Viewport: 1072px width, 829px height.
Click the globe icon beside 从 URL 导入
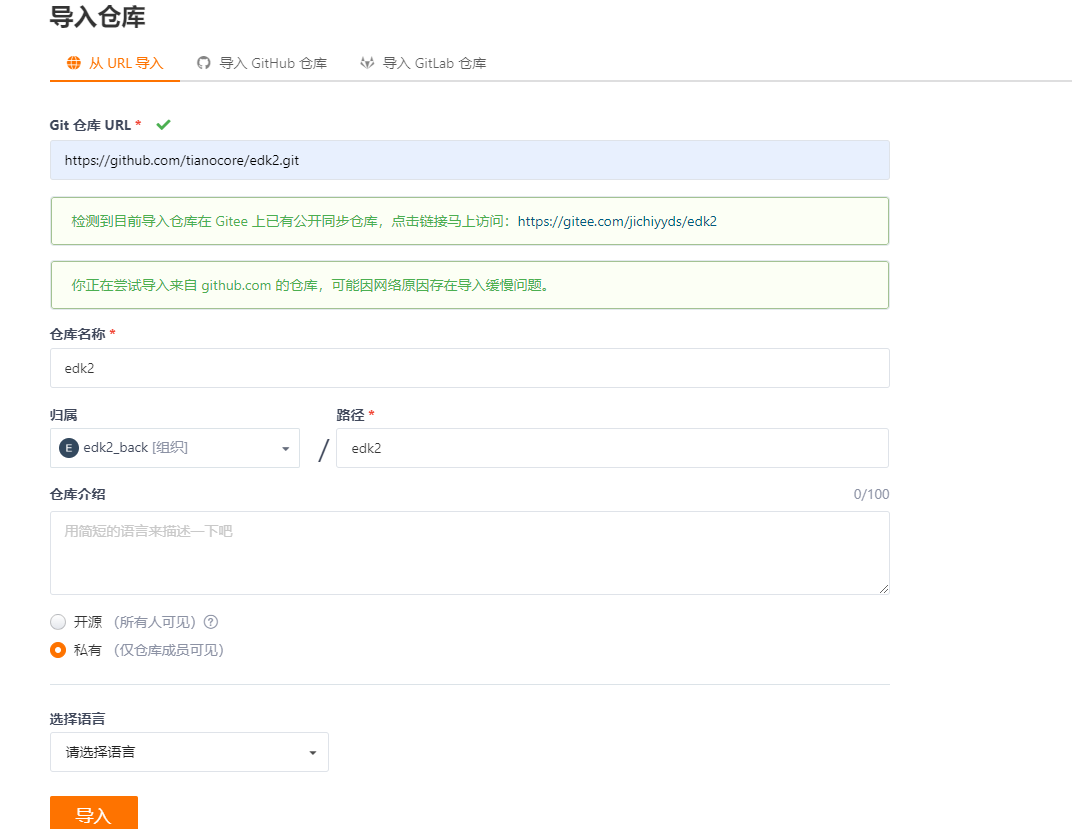click(x=74, y=64)
